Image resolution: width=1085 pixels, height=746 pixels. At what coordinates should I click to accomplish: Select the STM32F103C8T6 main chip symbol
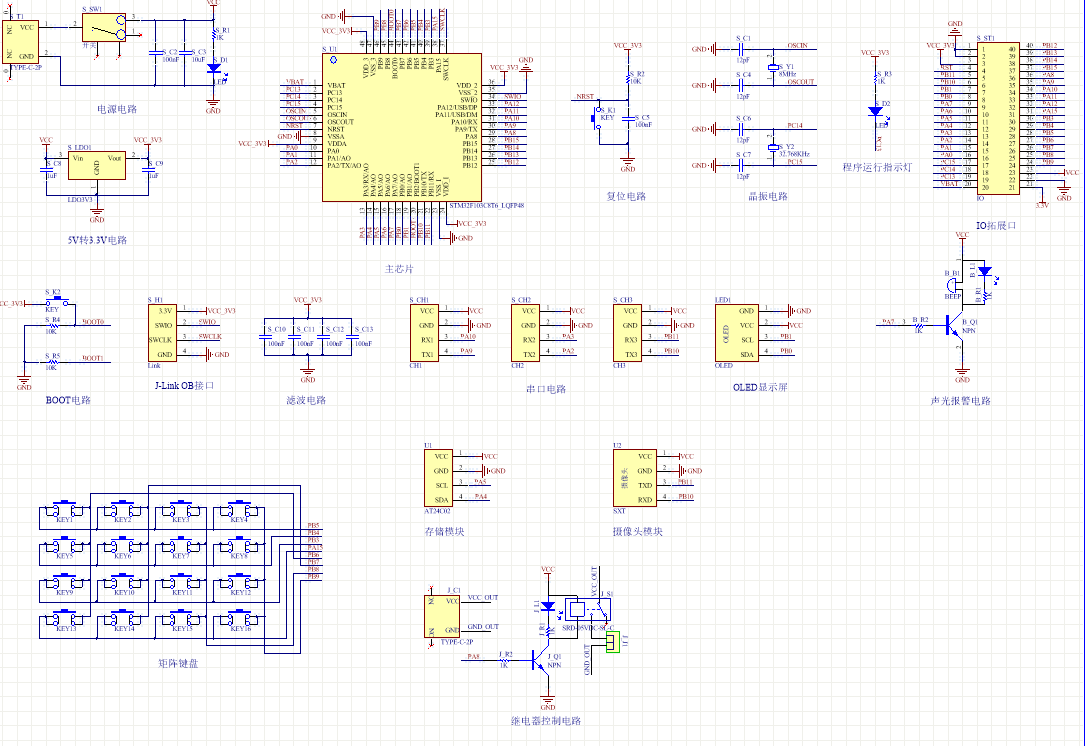[x=402, y=127]
